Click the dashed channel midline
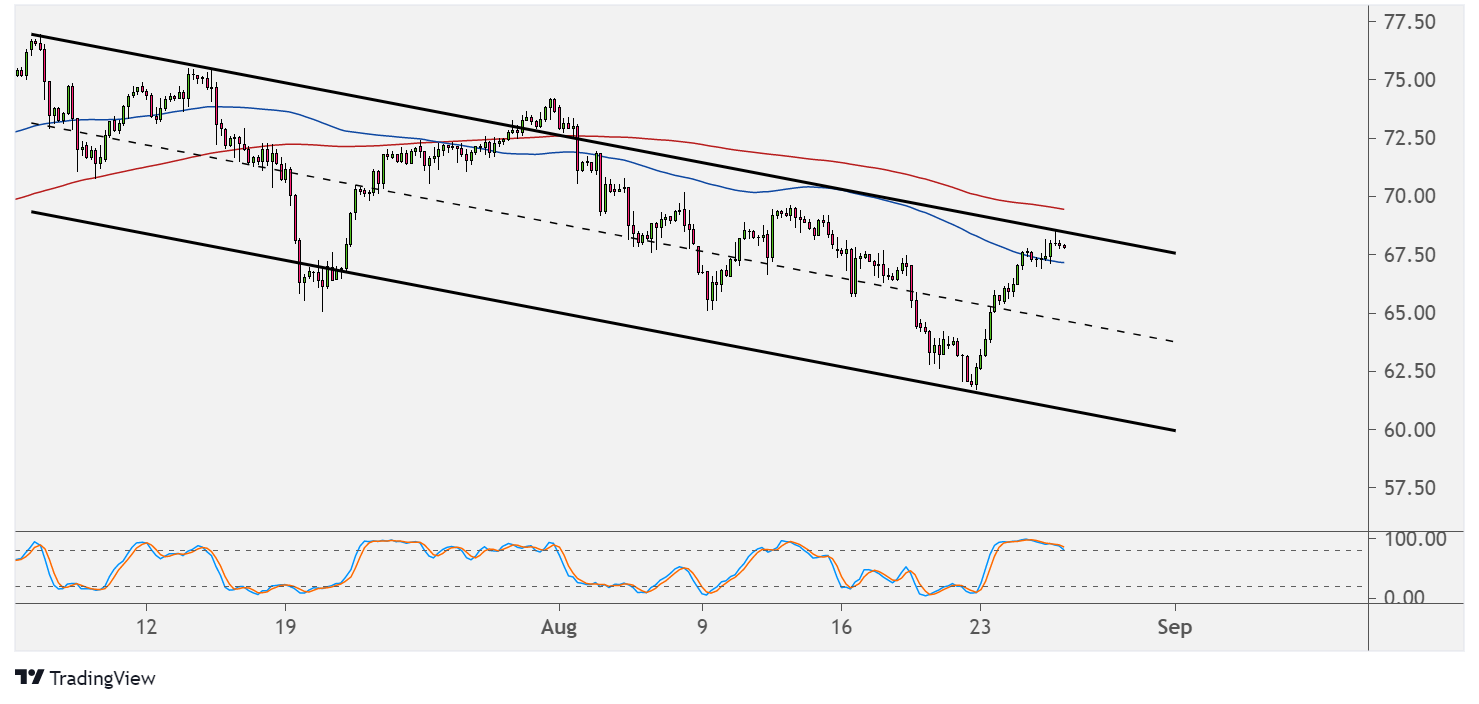1479x704 pixels. click(600, 231)
